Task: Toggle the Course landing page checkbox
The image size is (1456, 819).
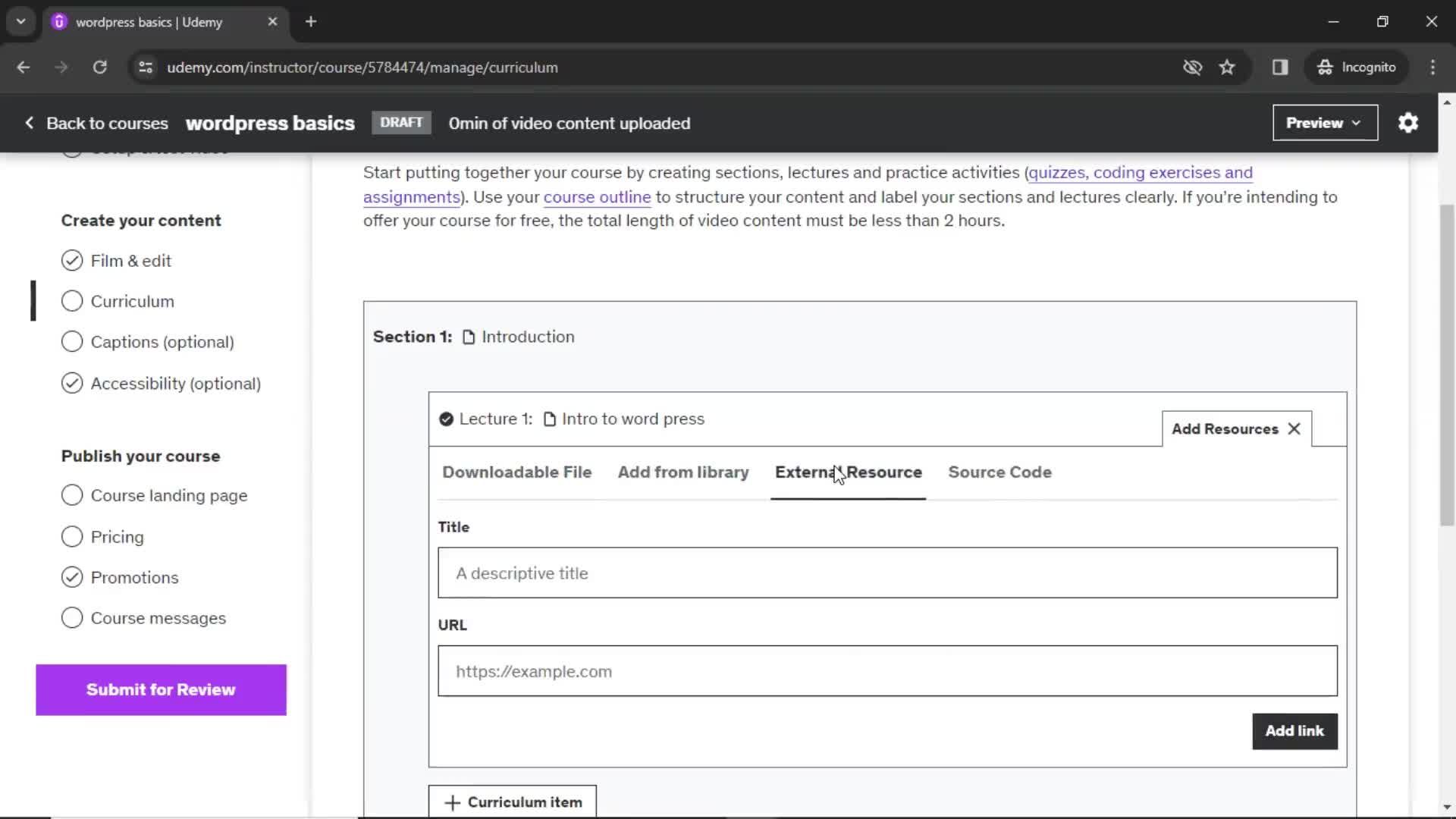Action: point(72,495)
